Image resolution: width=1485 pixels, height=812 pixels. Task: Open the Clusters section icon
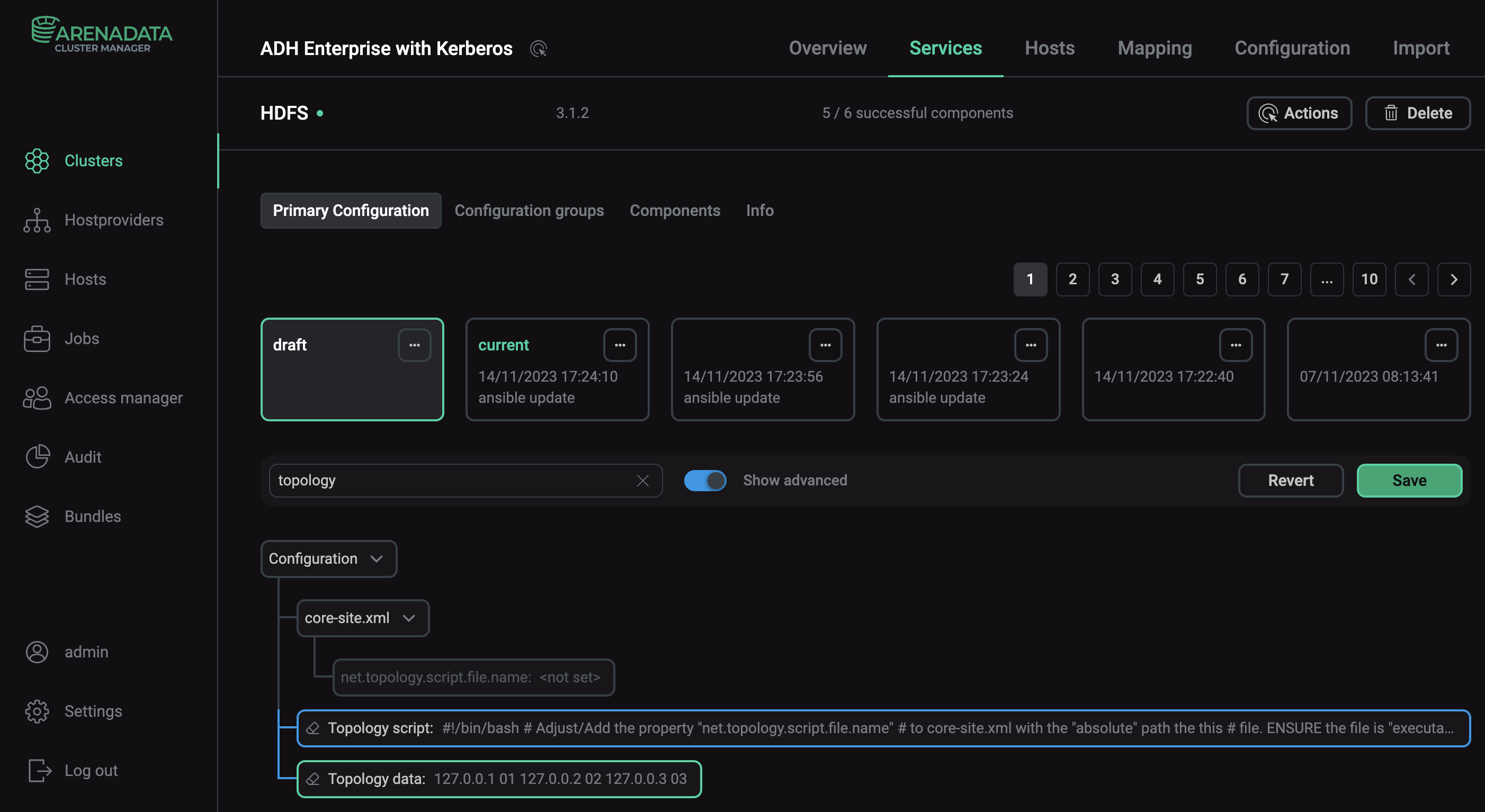37,161
